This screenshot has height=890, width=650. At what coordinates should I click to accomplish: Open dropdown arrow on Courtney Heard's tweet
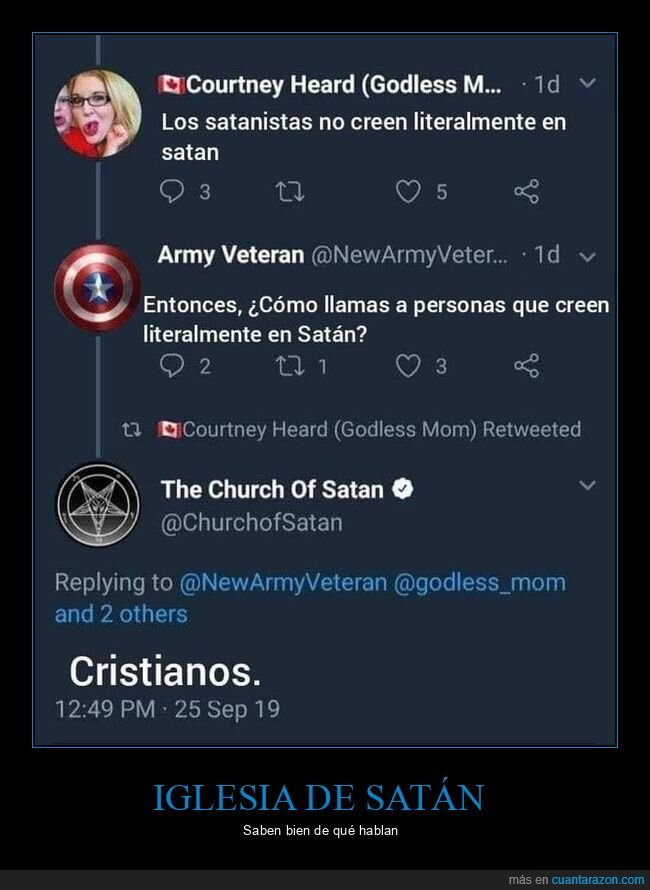[x=588, y=84]
